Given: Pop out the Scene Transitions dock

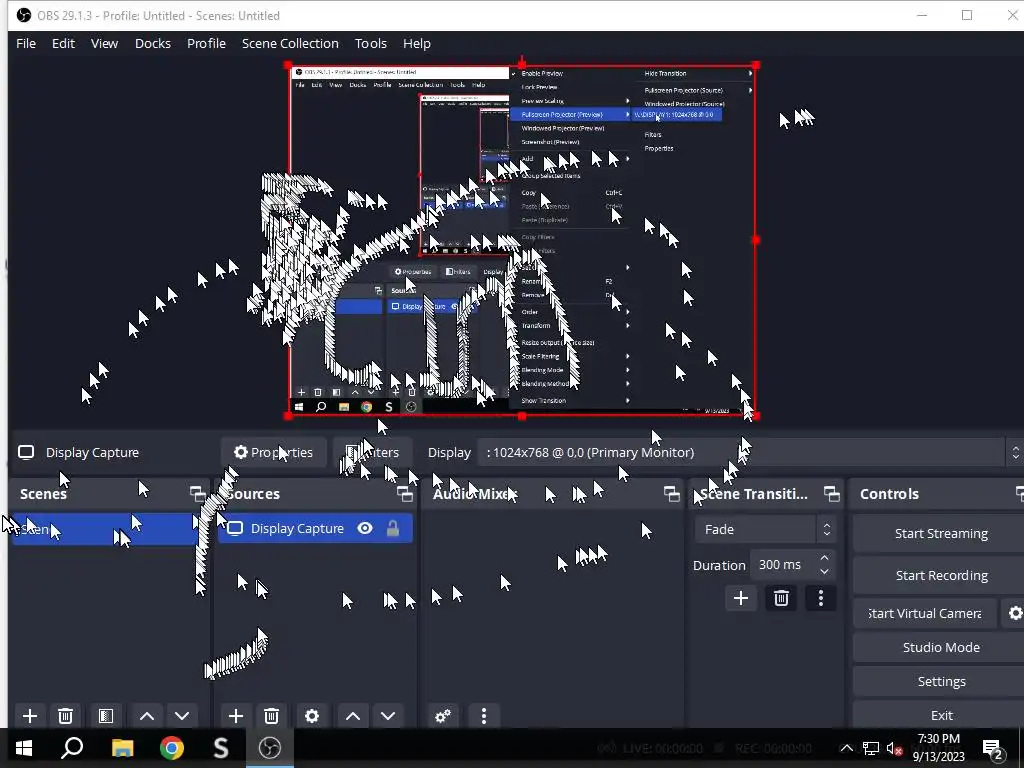Looking at the screenshot, I should 831,494.
